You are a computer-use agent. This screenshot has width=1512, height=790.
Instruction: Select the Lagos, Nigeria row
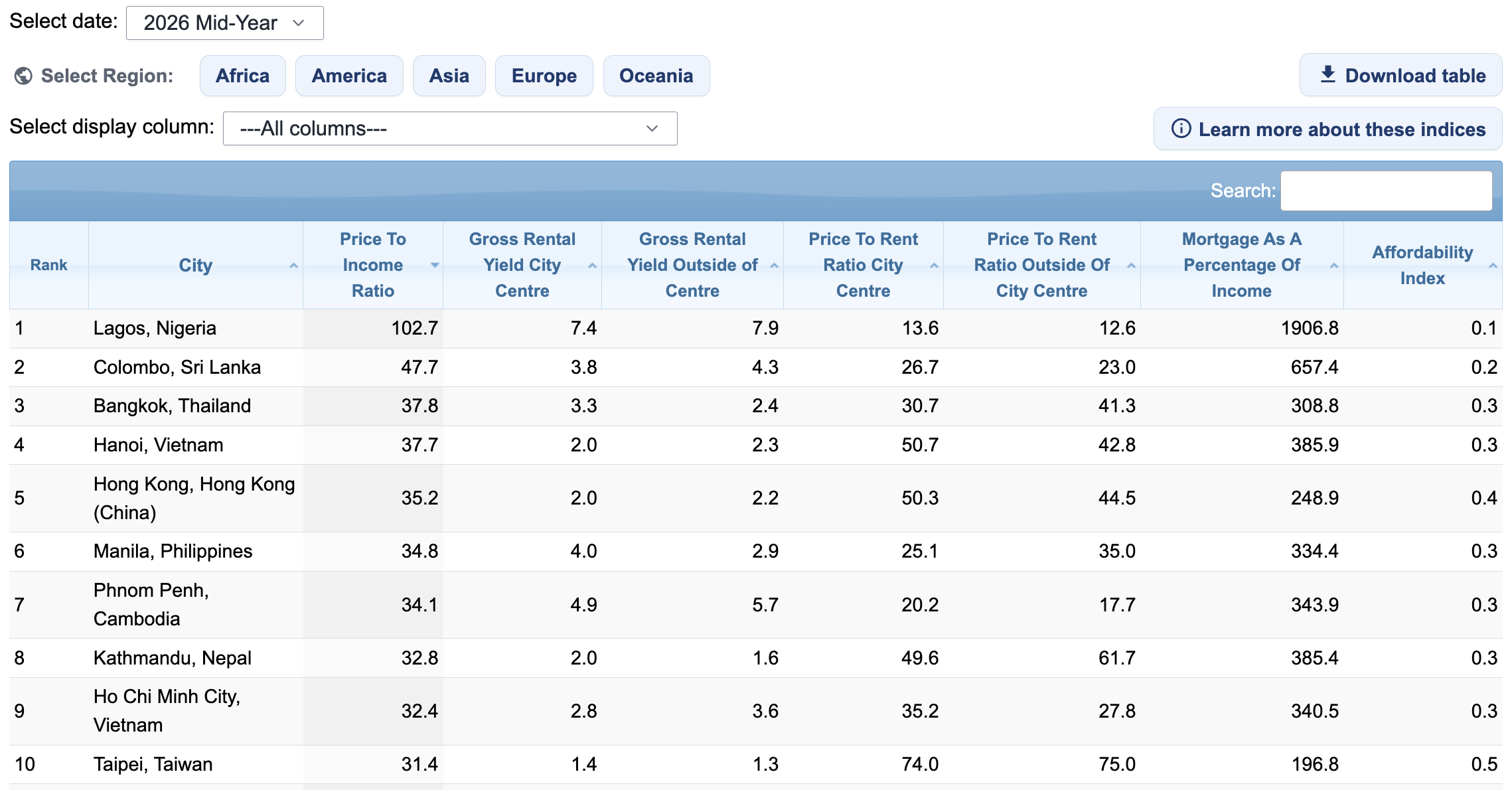pyautogui.click(x=755, y=329)
